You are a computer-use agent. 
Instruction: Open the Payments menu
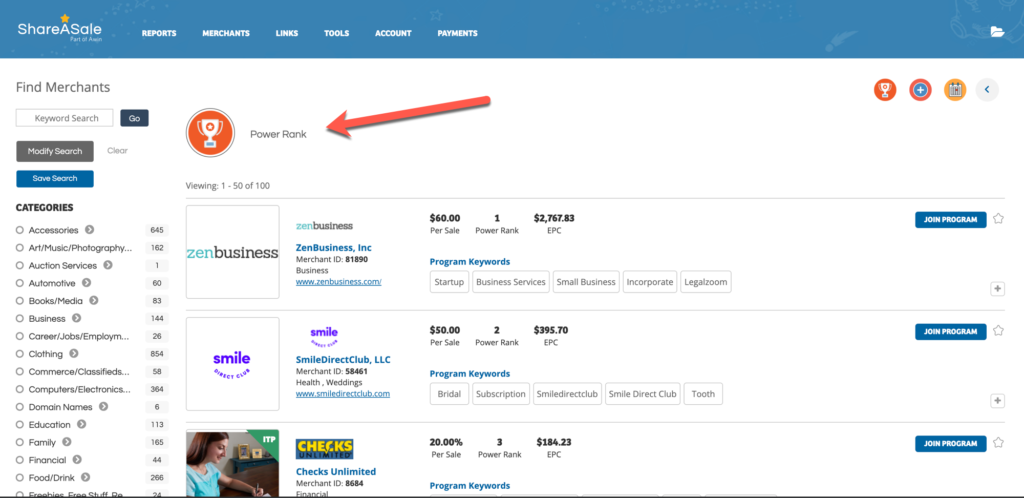[457, 33]
